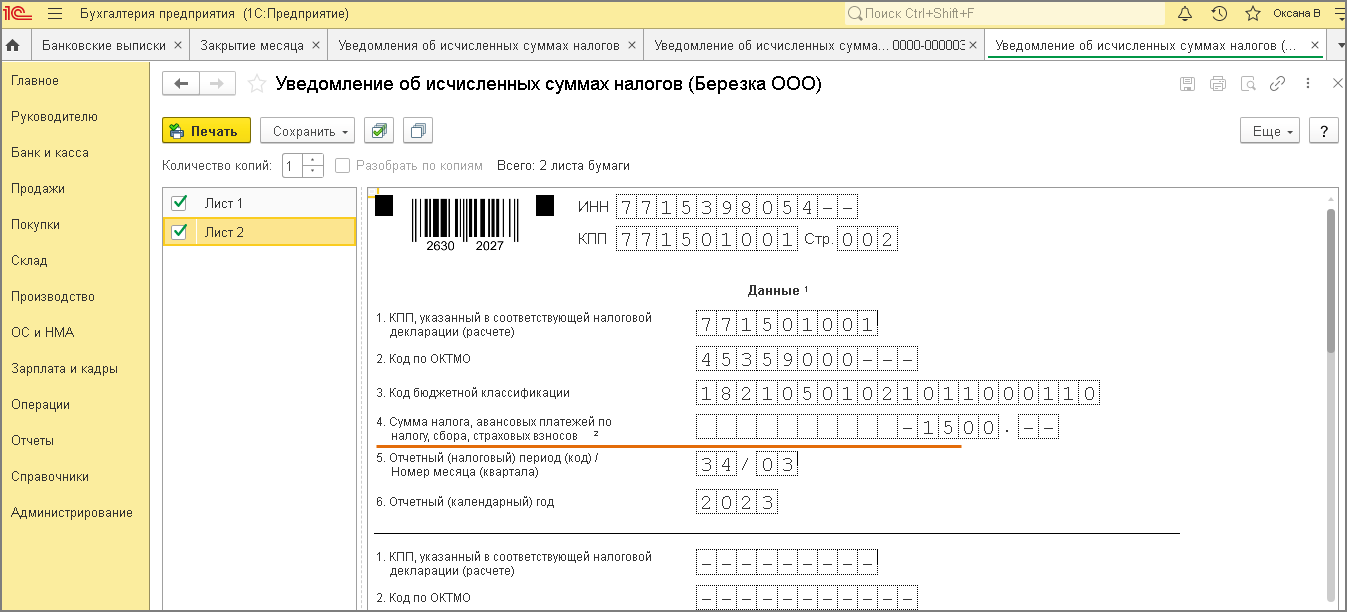Open the history clock icon
The image size is (1347, 612).
click(1219, 14)
